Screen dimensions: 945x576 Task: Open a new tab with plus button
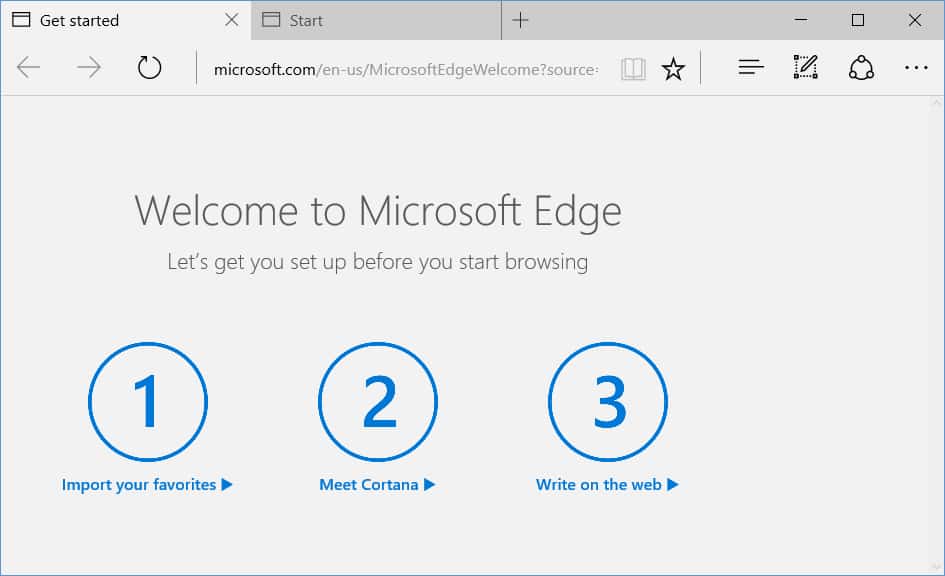pos(520,20)
